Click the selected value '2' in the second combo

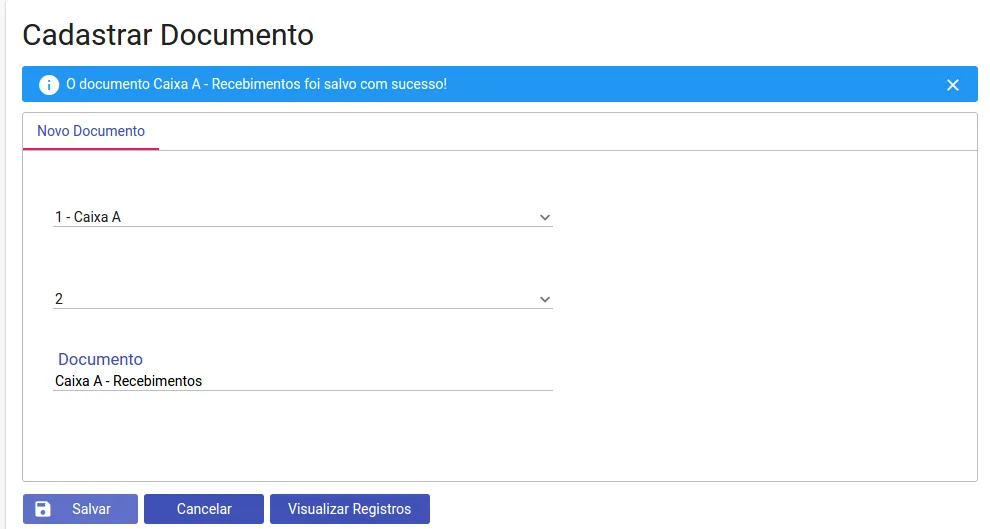tap(59, 299)
